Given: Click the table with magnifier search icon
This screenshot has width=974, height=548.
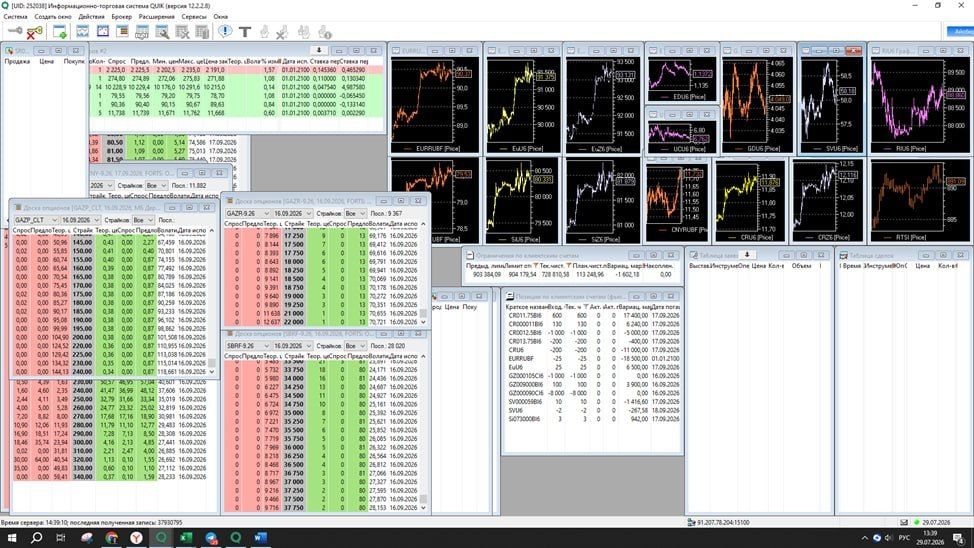Looking at the screenshot, I should [x=162, y=32].
